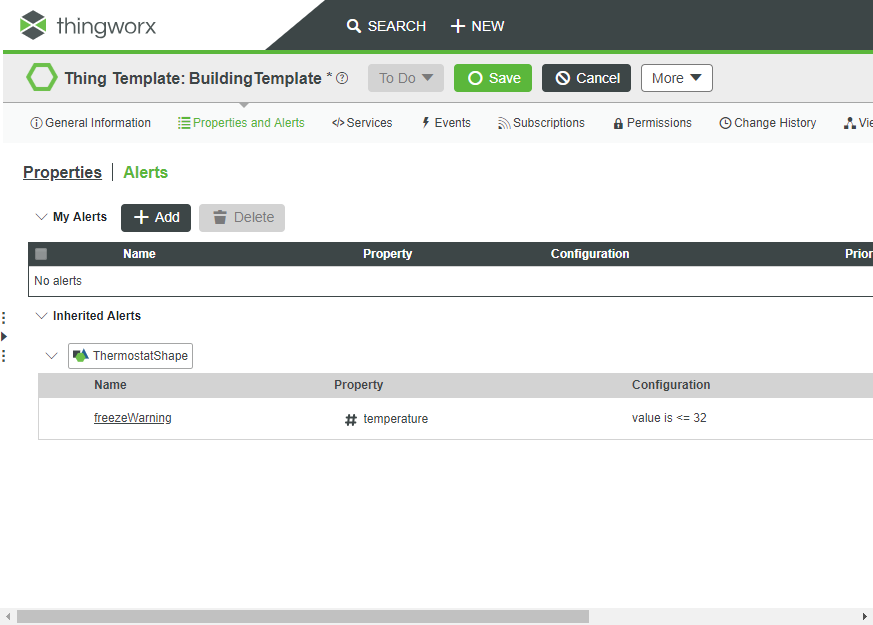Viewport: 873px width, 625px height.
Task: Click the scroll left arrow
Action: click(8, 616)
